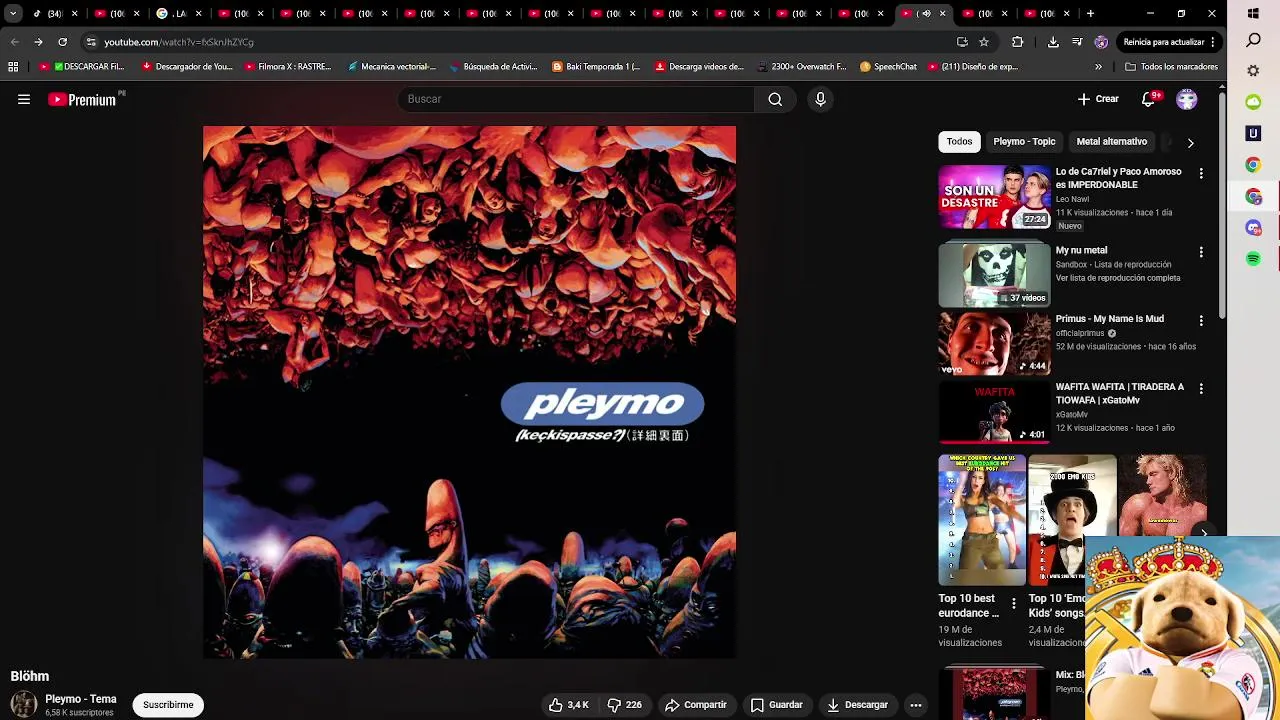Open Todos los marcadores folder

pos(1171,67)
